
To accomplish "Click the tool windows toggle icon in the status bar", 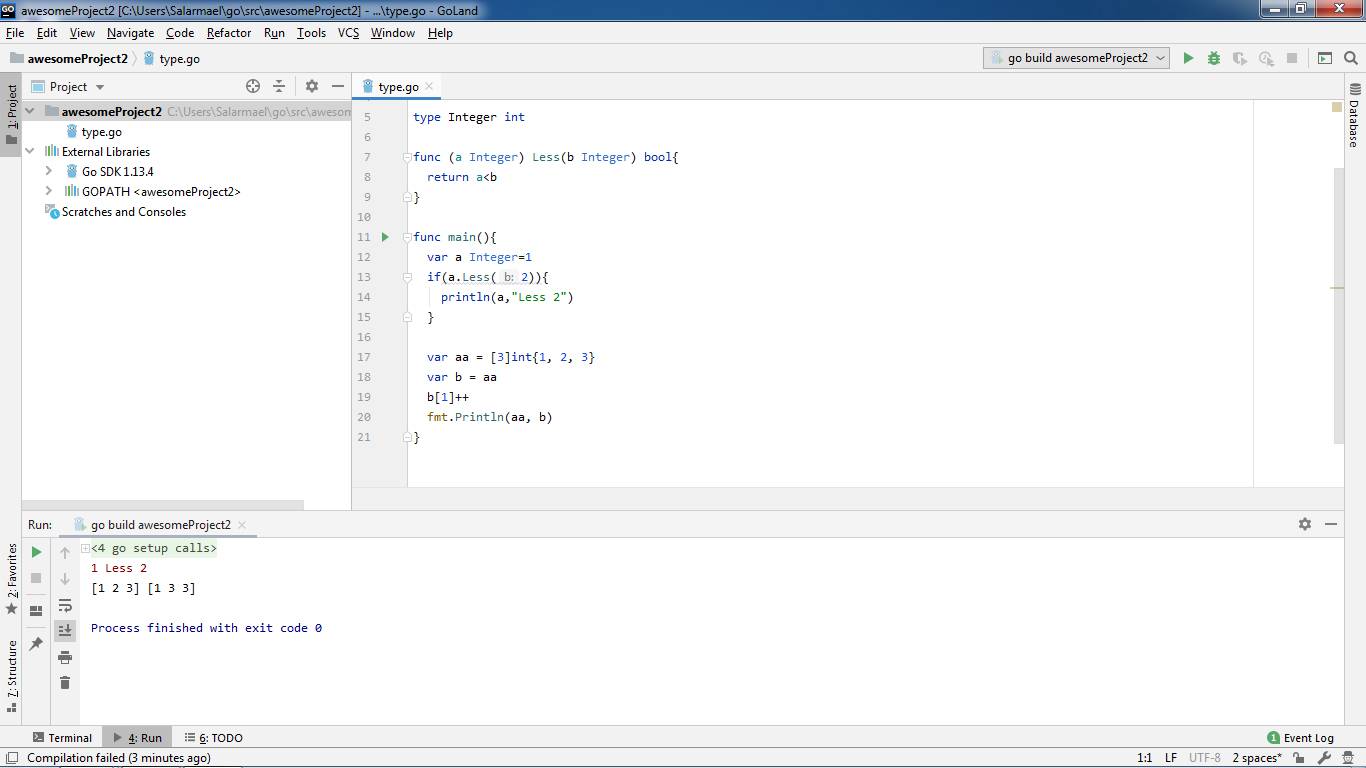I will pyautogui.click(x=12, y=758).
